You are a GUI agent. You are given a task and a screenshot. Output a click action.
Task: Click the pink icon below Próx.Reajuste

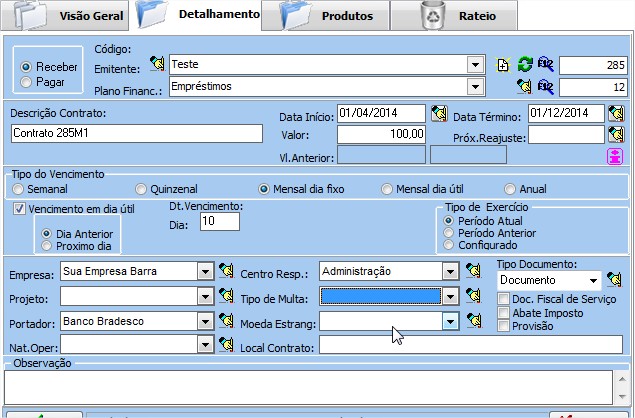click(616, 155)
